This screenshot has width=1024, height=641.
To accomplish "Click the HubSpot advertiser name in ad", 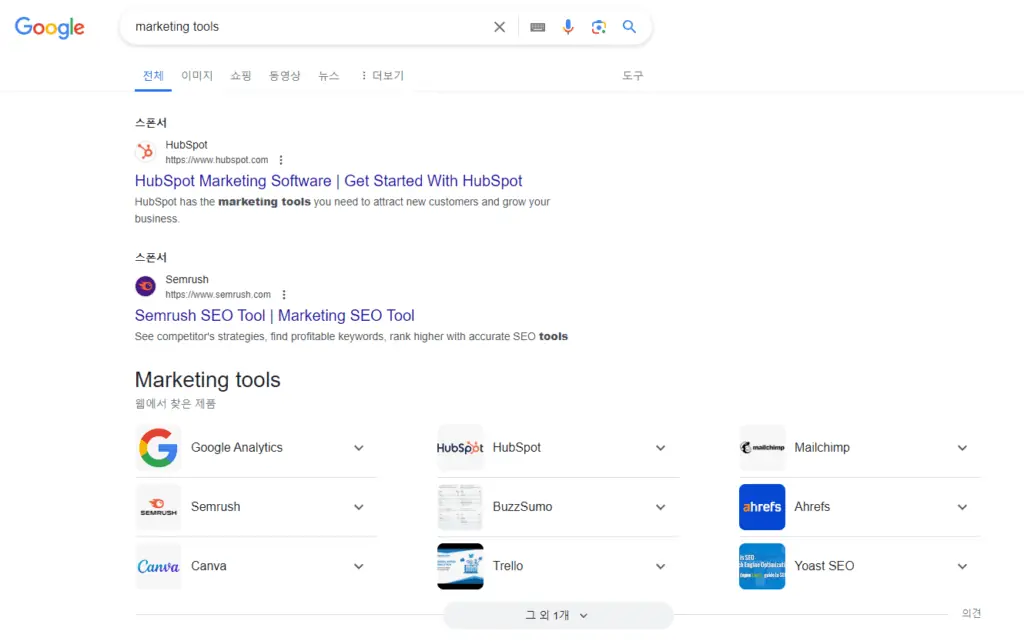I will (186, 145).
